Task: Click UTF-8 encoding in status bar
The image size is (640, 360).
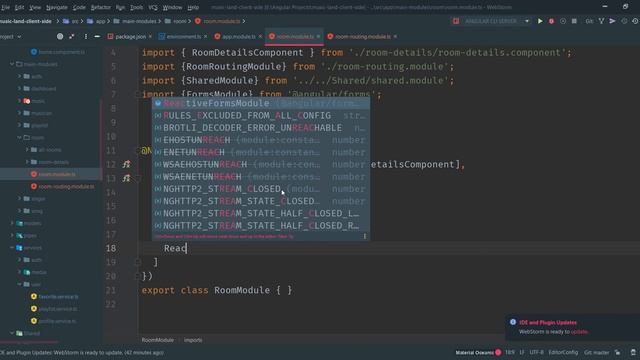Action: point(536,352)
